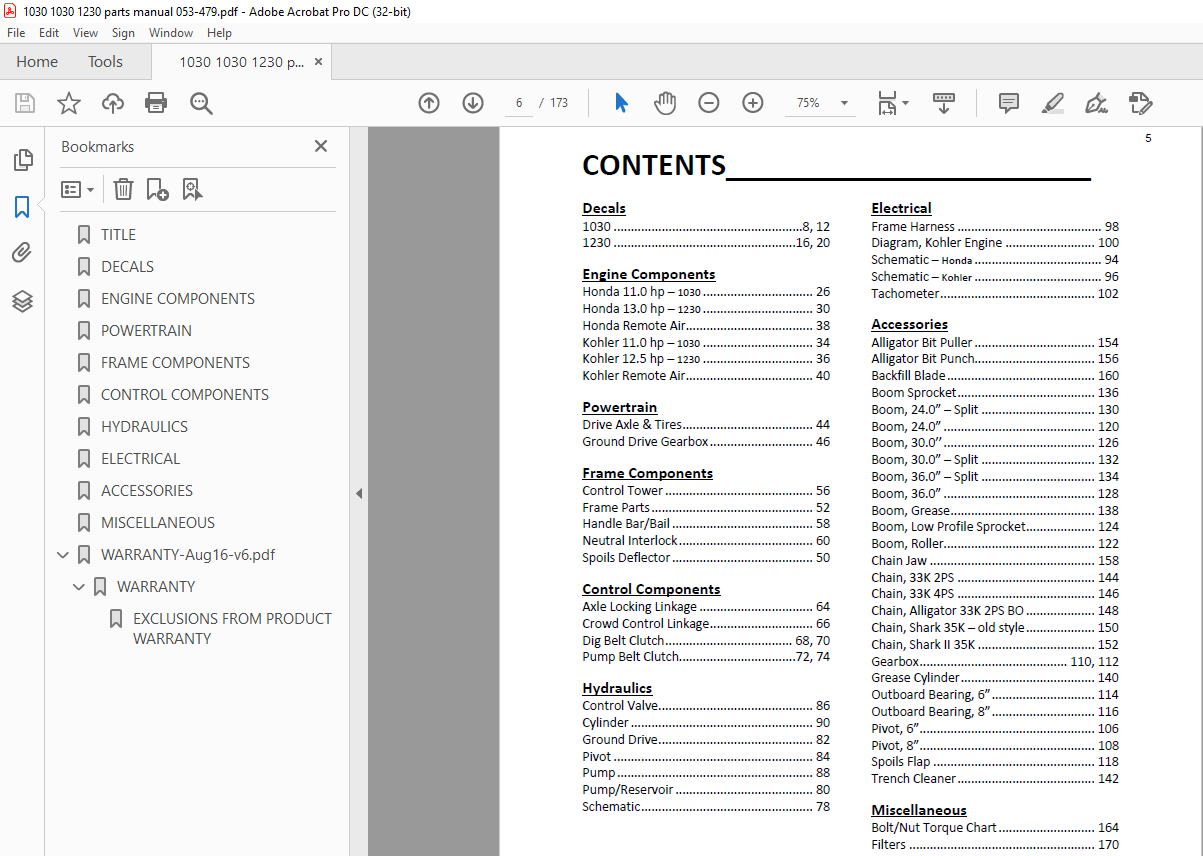This screenshot has width=1203, height=856.
Task: Jump to the POWERTRAIN bookmark
Action: tap(146, 330)
